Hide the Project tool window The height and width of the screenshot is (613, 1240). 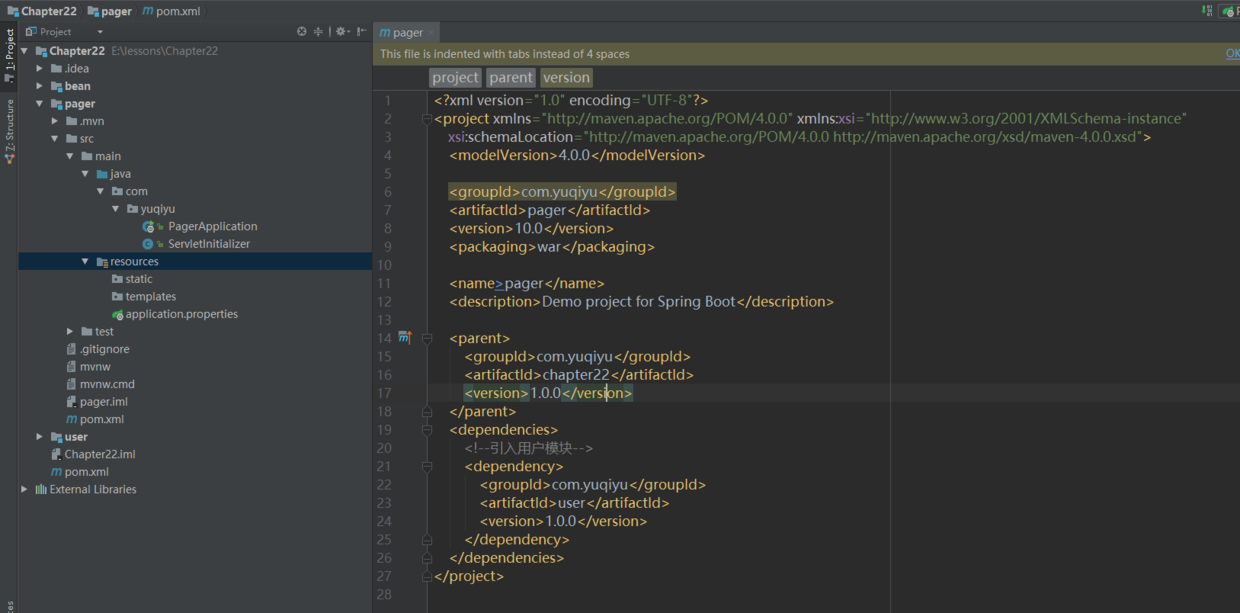[x=361, y=32]
